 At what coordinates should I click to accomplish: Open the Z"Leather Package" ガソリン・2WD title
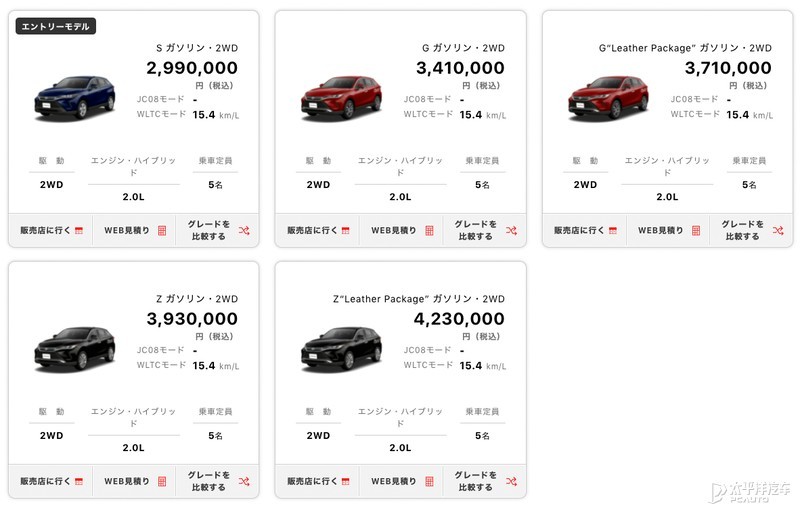(x=418, y=299)
